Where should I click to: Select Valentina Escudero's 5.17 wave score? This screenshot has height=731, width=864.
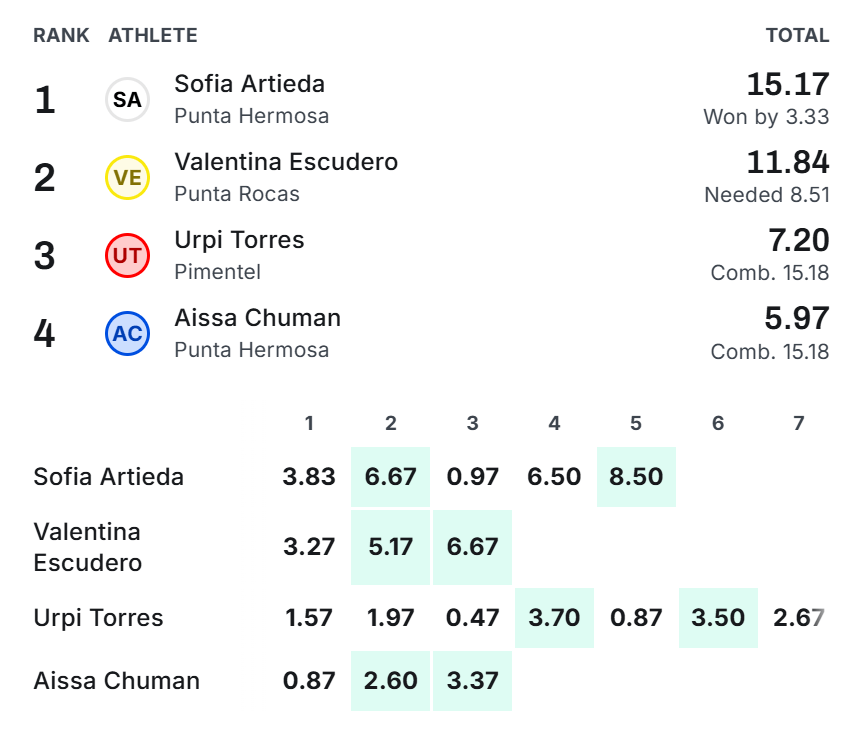click(390, 547)
